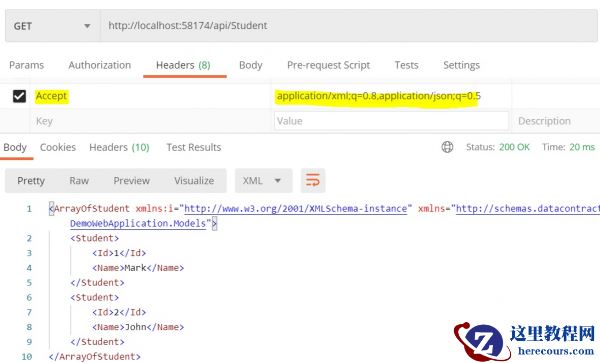Click the Name Mark line
This screenshot has width=600, height=363.
(138, 268)
